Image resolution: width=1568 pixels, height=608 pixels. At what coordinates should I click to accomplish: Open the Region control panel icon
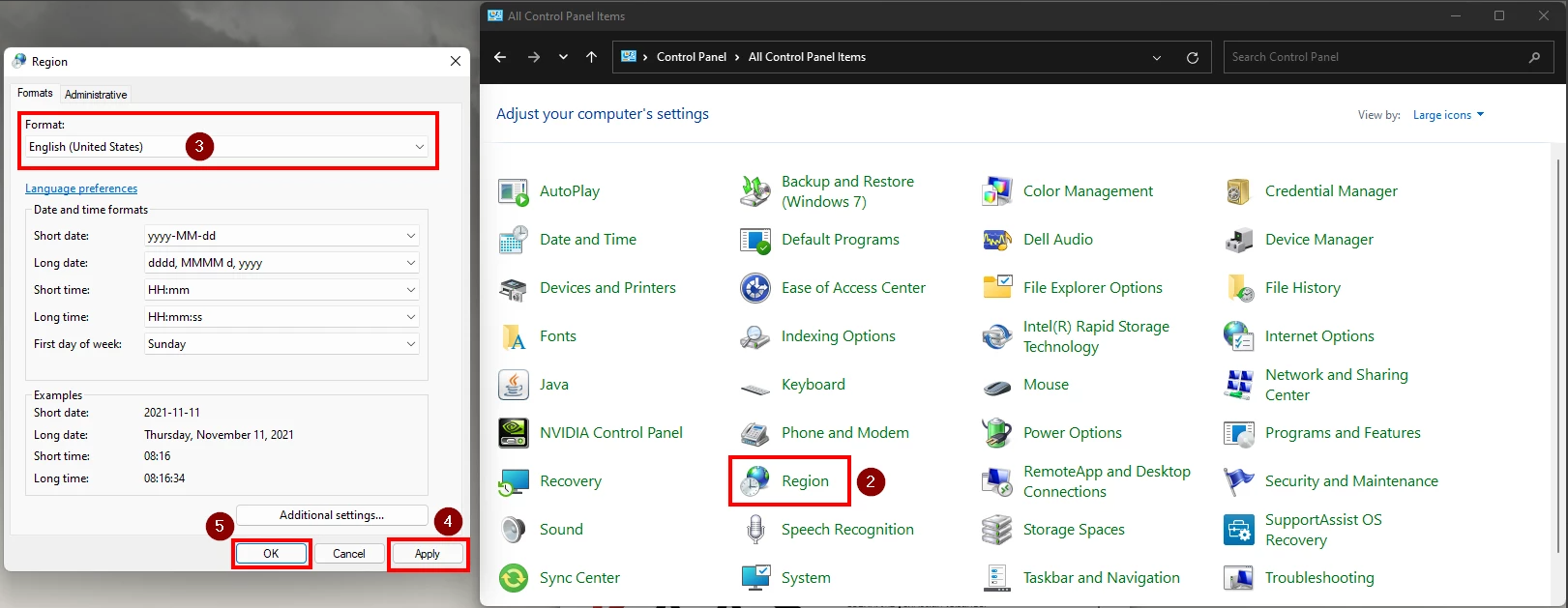(x=754, y=481)
